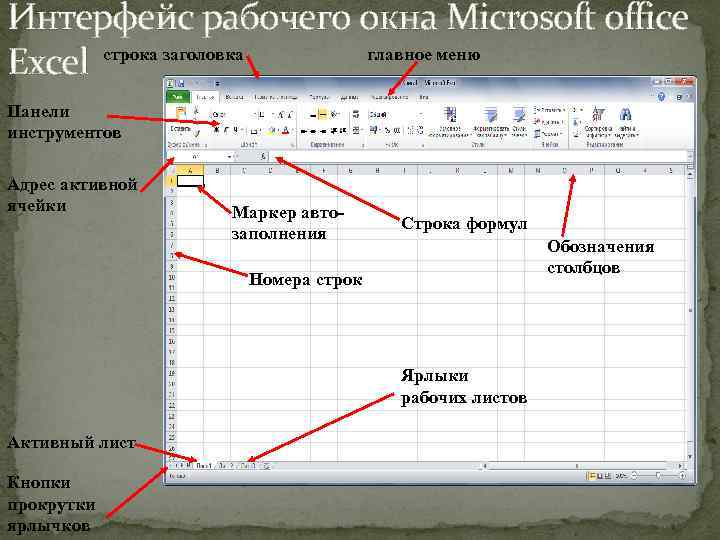Click the Center text alignment icon
The height and width of the screenshot is (540, 720).
(x=313, y=131)
